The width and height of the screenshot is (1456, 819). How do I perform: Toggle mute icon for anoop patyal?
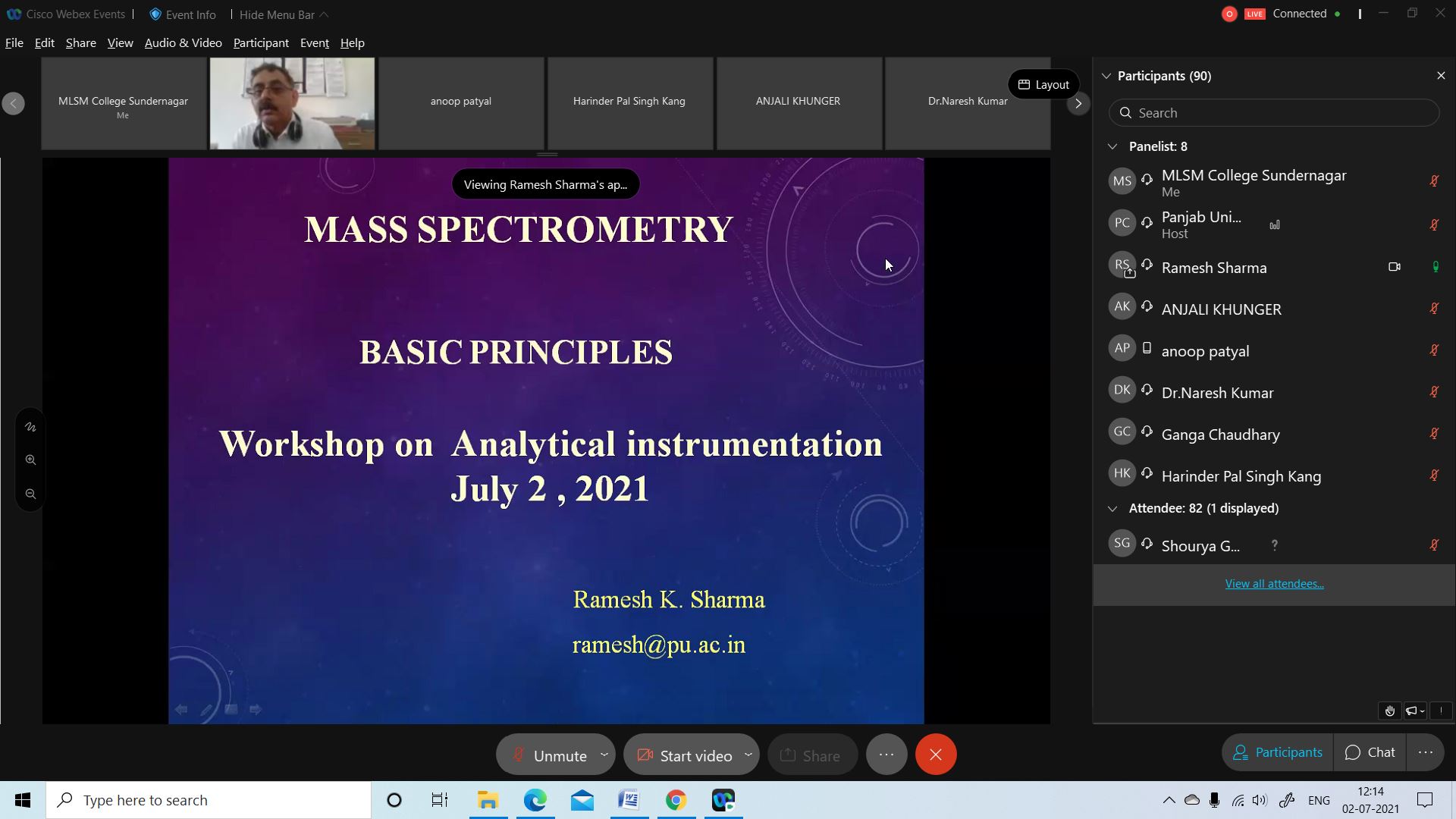[1434, 350]
